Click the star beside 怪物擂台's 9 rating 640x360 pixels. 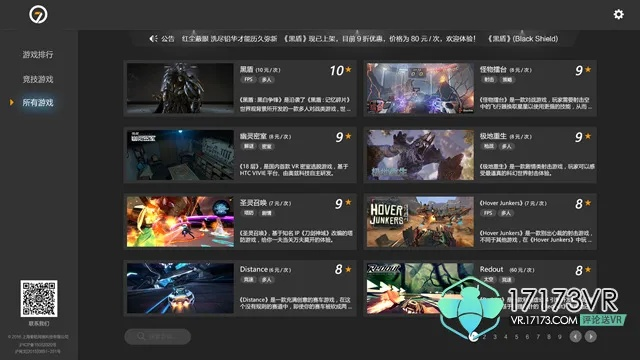(x=588, y=69)
